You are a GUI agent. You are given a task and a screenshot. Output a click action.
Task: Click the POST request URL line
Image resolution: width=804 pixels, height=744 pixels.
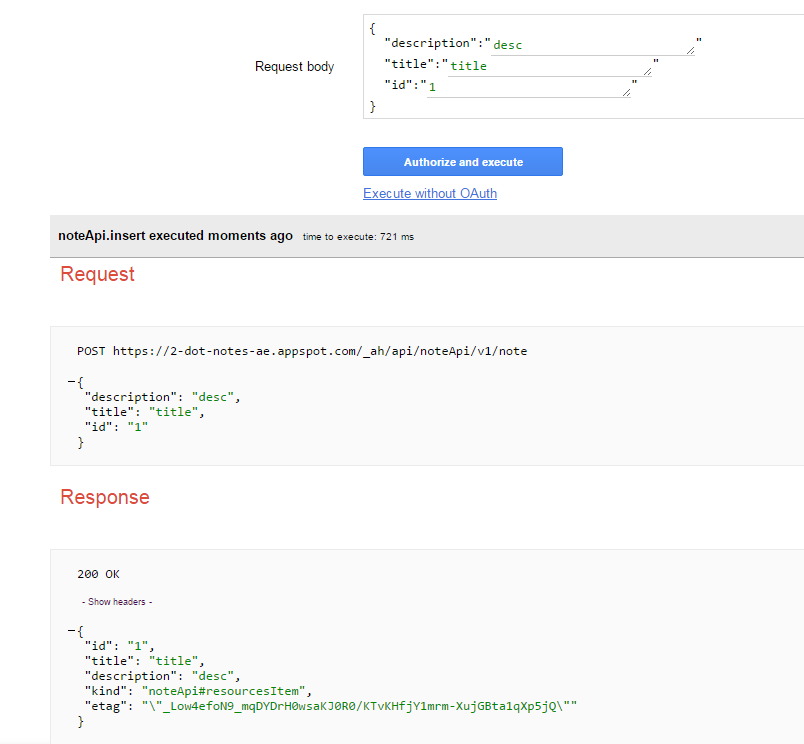coord(302,351)
